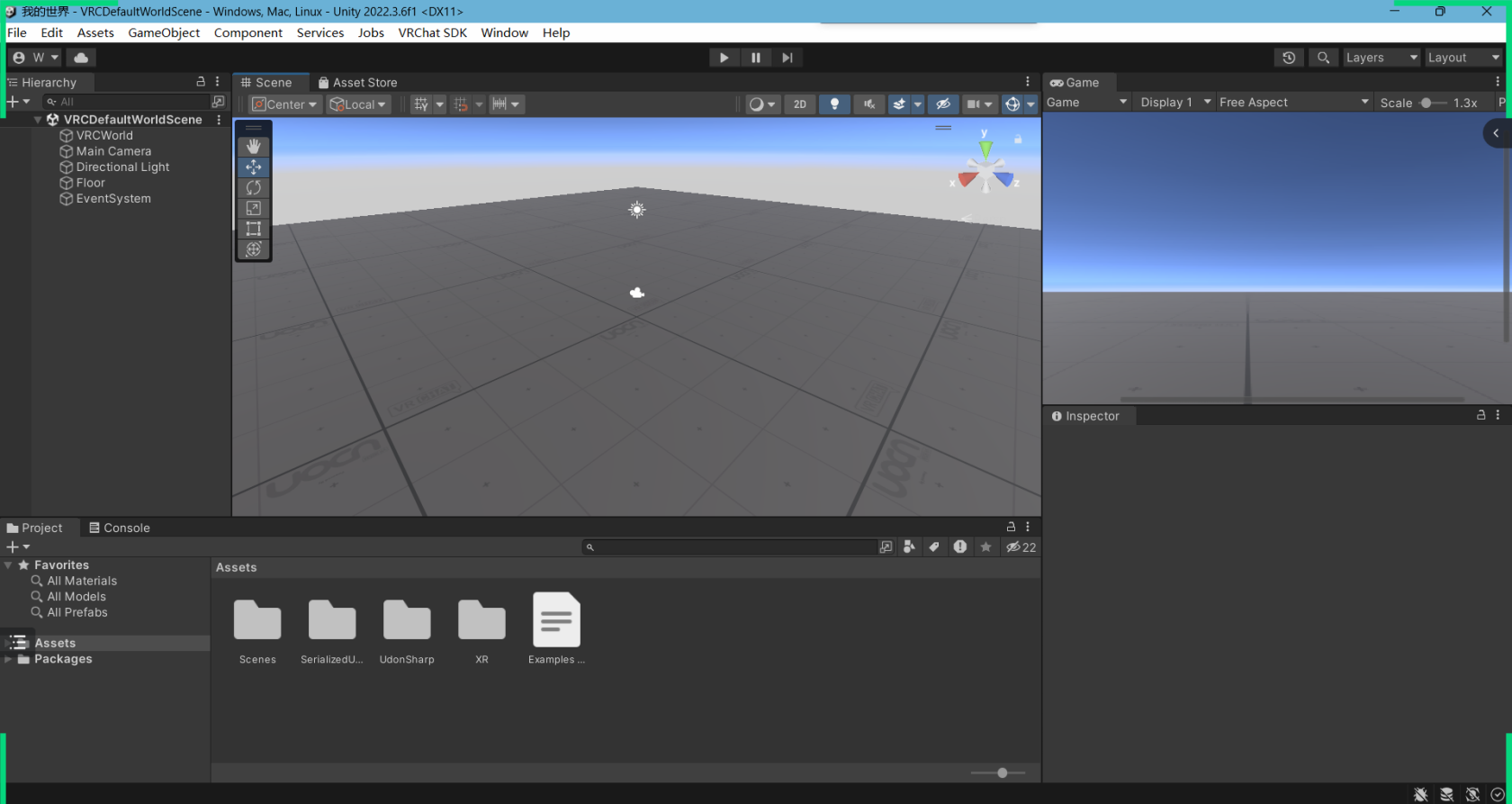1512x804 pixels.
Task: Select the Move tool in Scene toolbar
Action: 254,167
